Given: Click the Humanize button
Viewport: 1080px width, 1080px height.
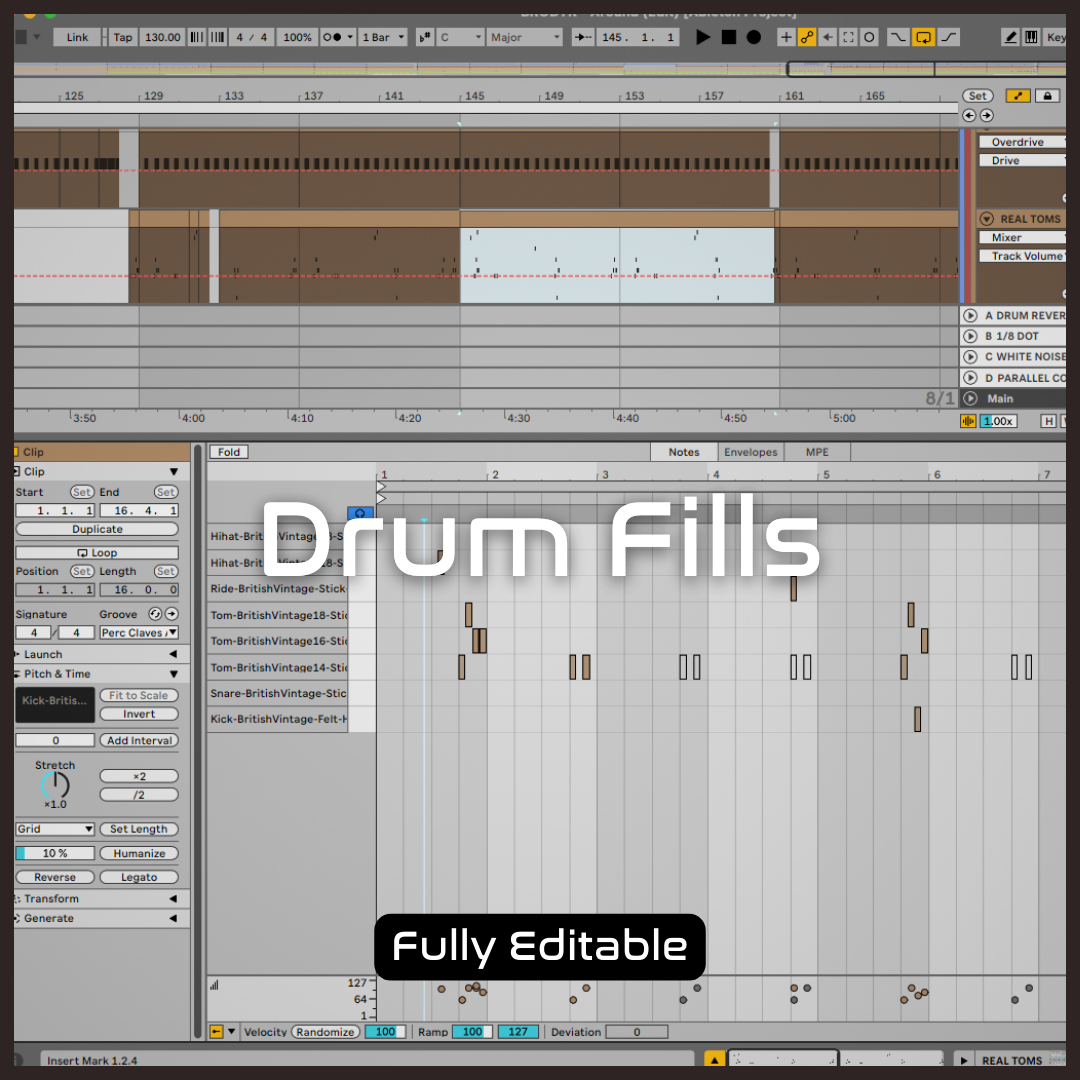Looking at the screenshot, I should click(x=139, y=854).
